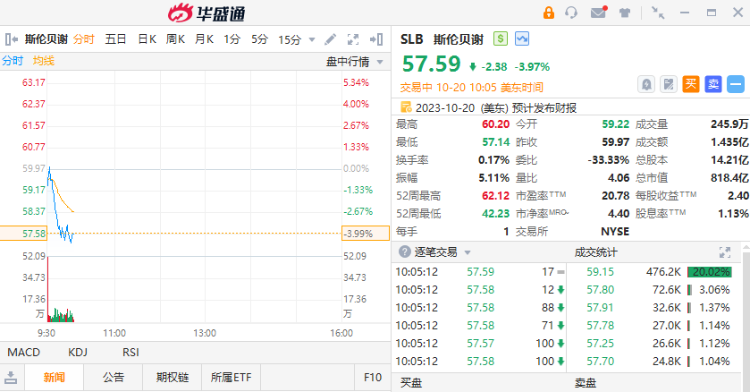Toggle the 分时 line indicator label
Image resolution: width=750 pixels, height=392 pixels.
point(12,61)
